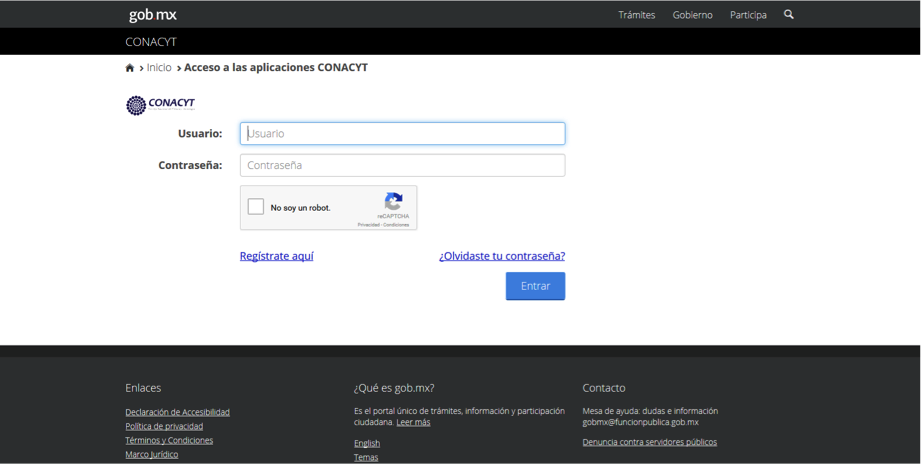
Task: Open the Gobierno menu
Action: coord(692,15)
